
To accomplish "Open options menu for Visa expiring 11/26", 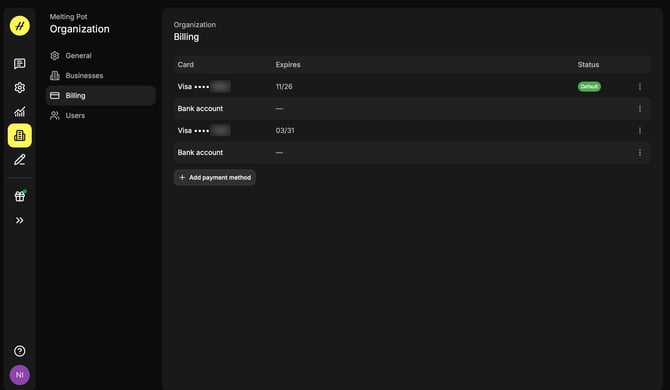I will click(x=640, y=87).
